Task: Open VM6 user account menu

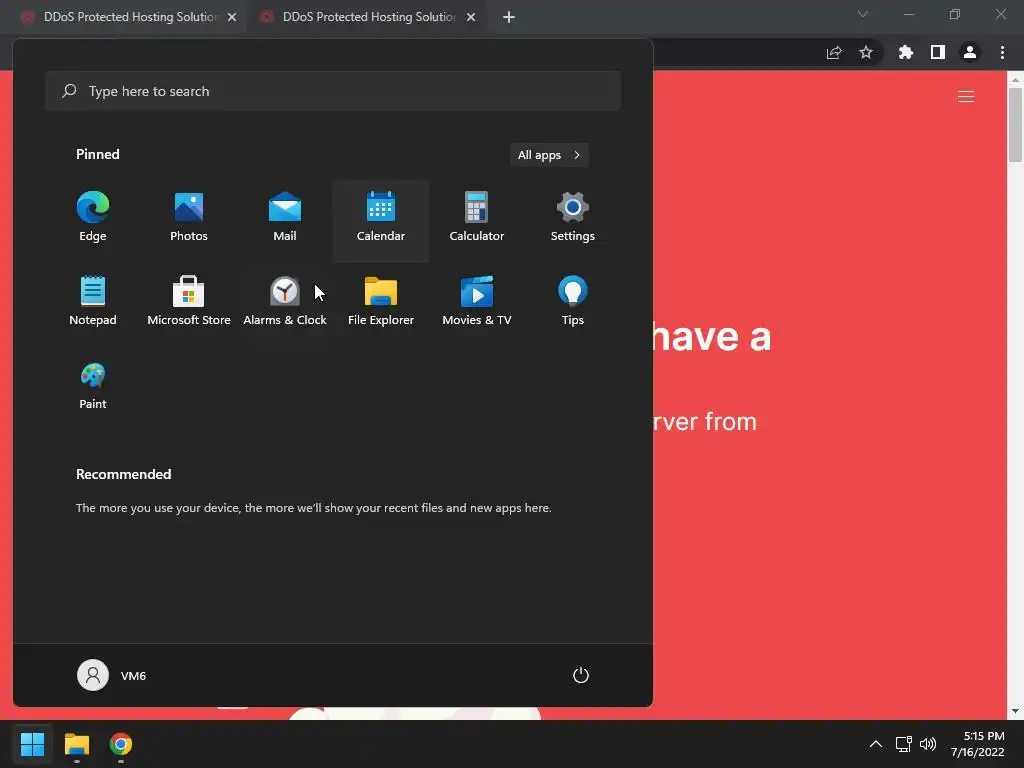Action: [112, 675]
